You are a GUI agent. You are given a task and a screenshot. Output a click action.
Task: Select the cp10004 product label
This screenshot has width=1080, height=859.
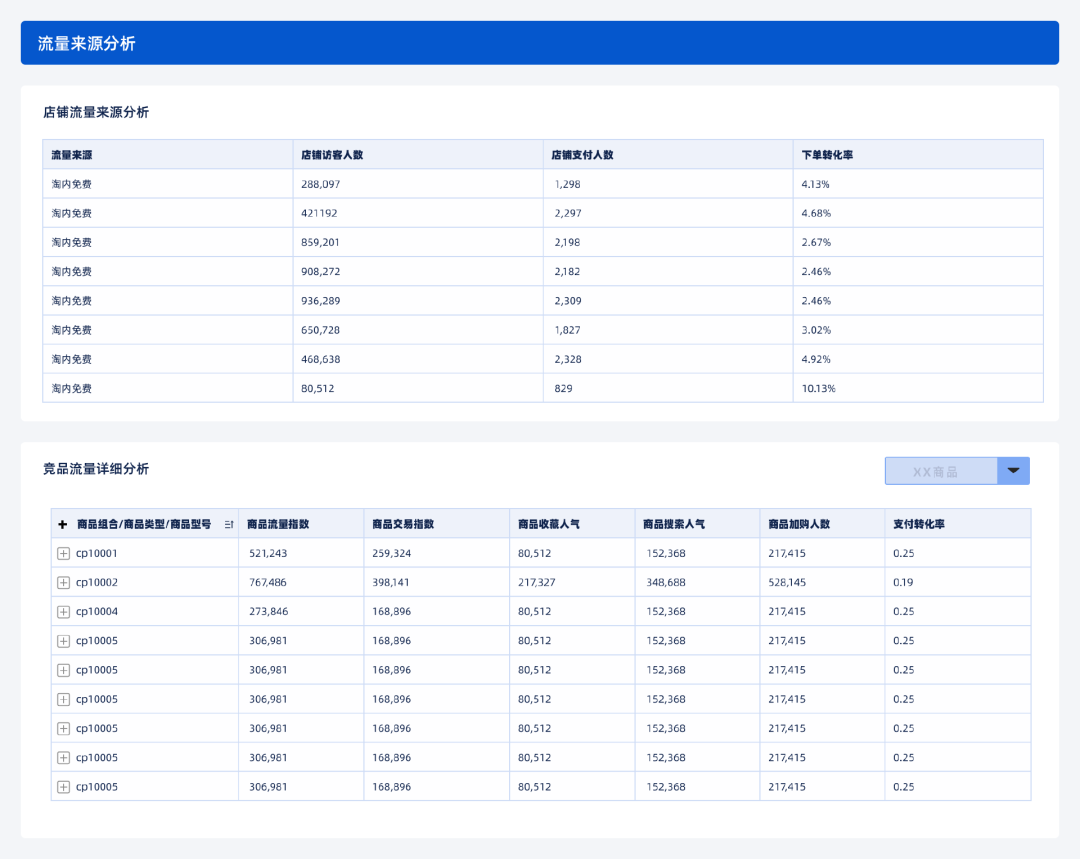click(x=96, y=612)
